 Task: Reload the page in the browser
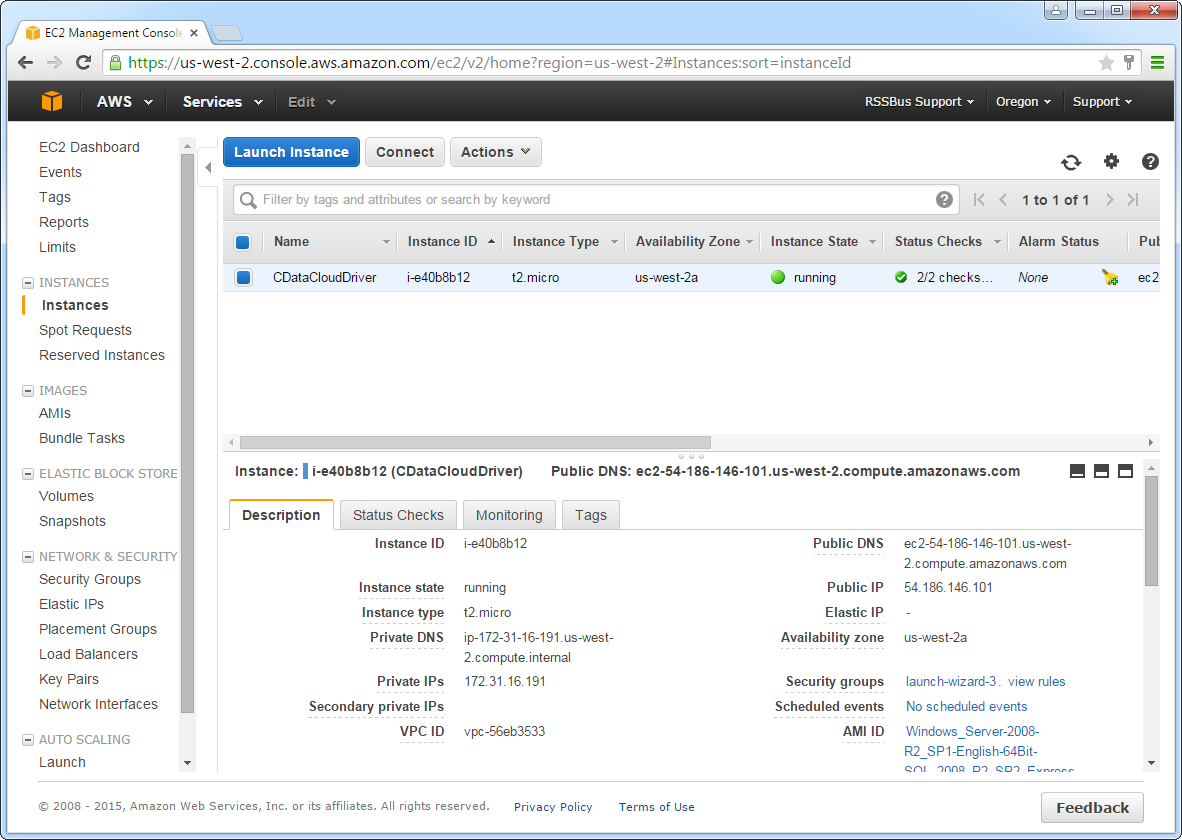[x=84, y=63]
